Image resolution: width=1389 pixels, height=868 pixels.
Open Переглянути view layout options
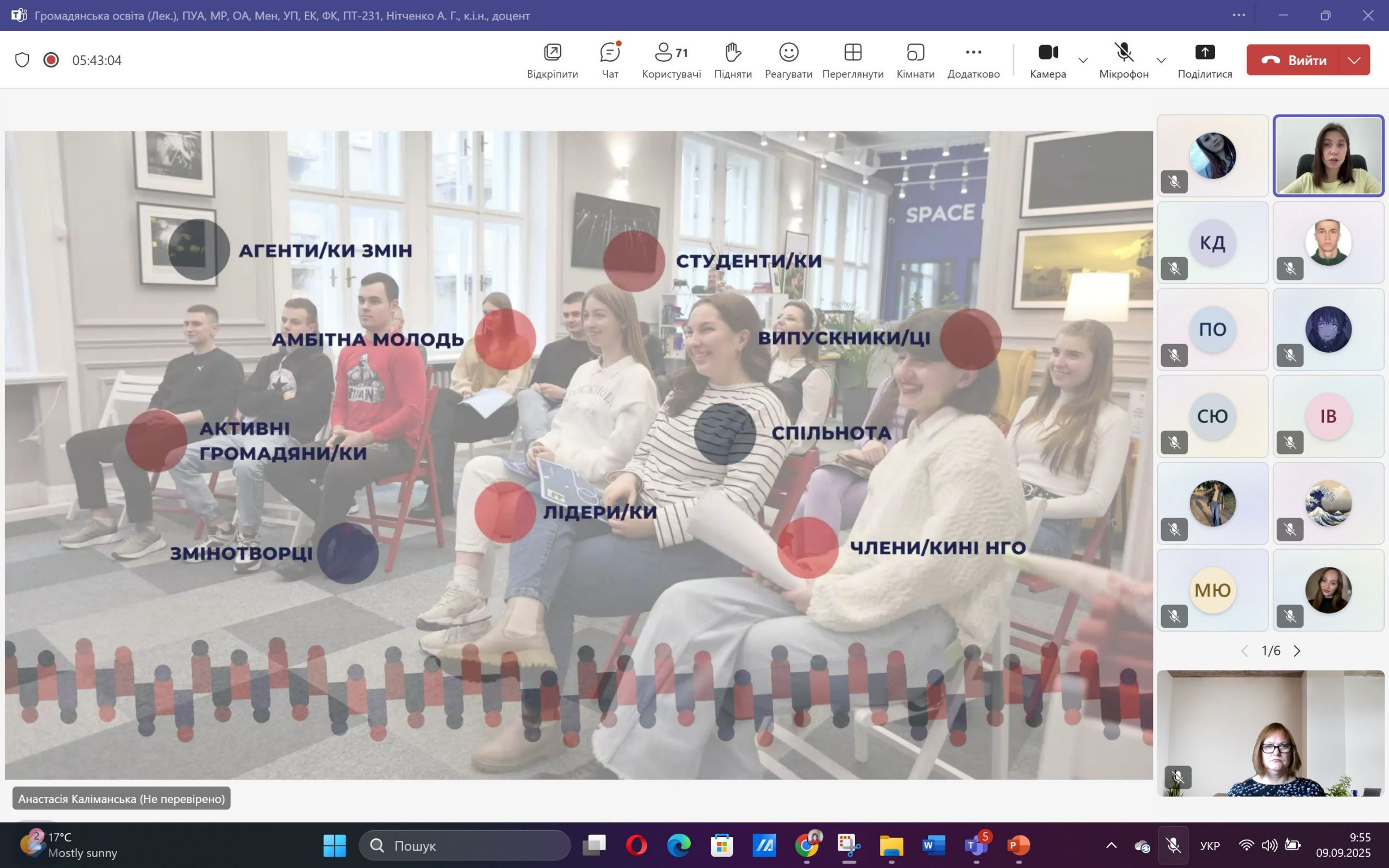pos(852,60)
